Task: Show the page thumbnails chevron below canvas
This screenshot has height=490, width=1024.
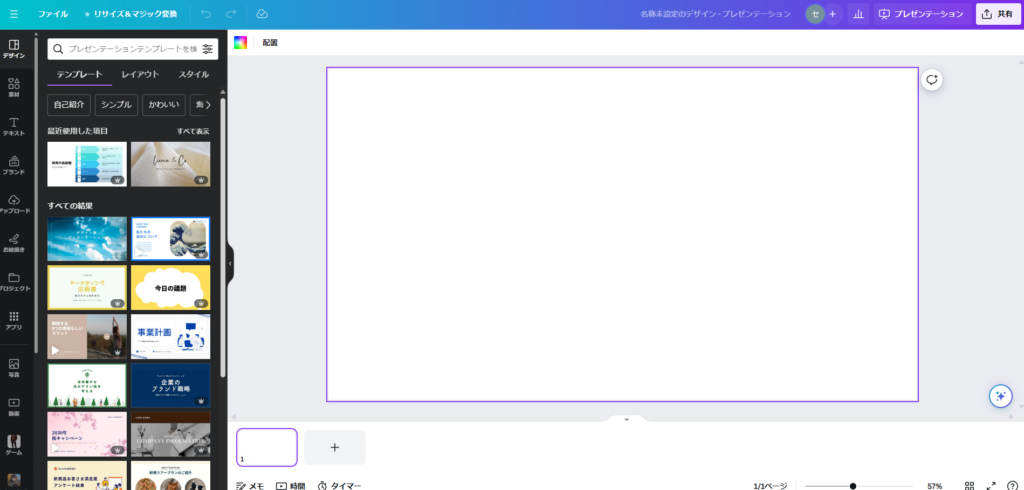Action: pyautogui.click(x=626, y=420)
